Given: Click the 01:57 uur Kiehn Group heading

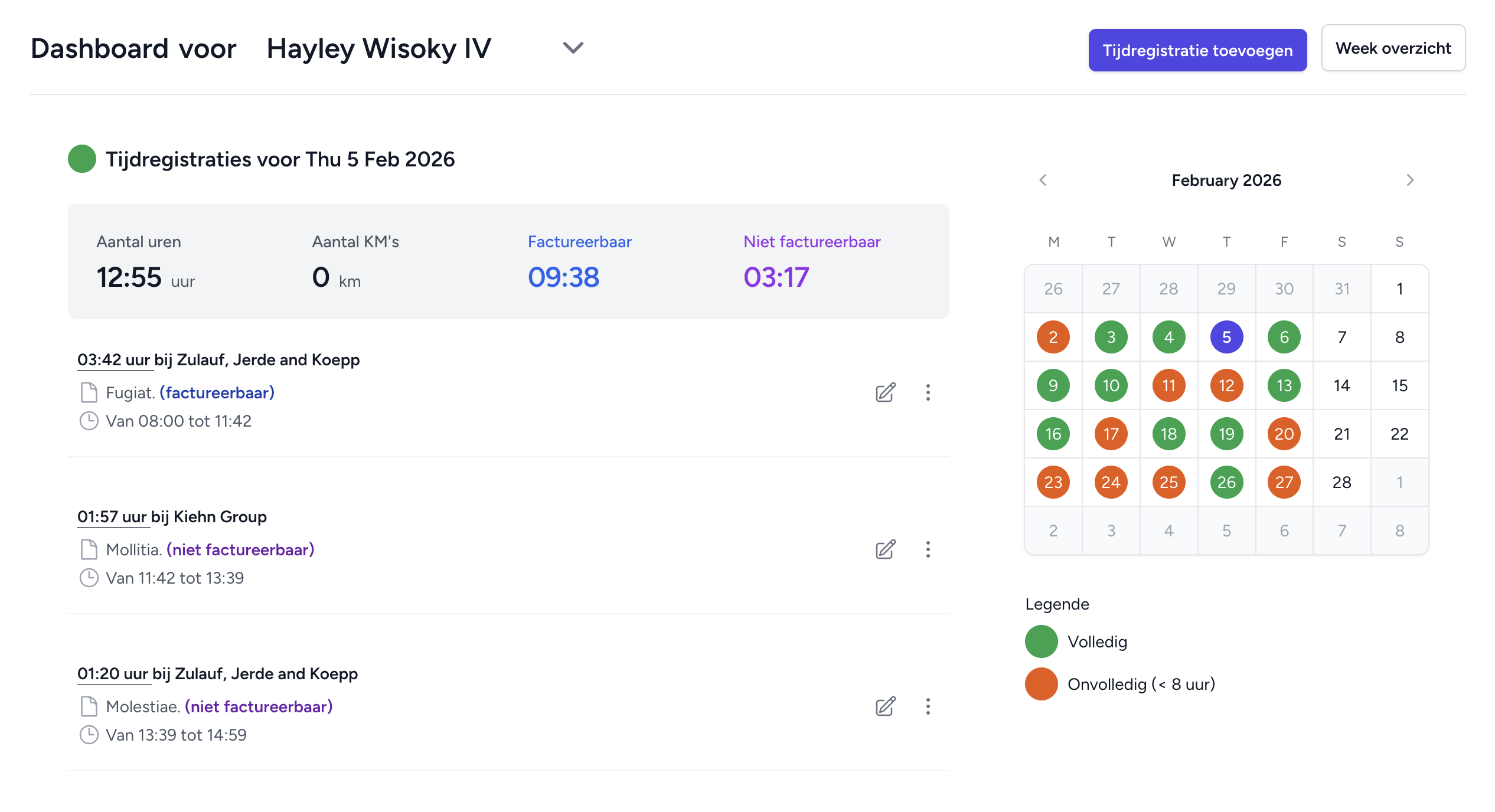Looking at the screenshot, I should click(172, 516).
